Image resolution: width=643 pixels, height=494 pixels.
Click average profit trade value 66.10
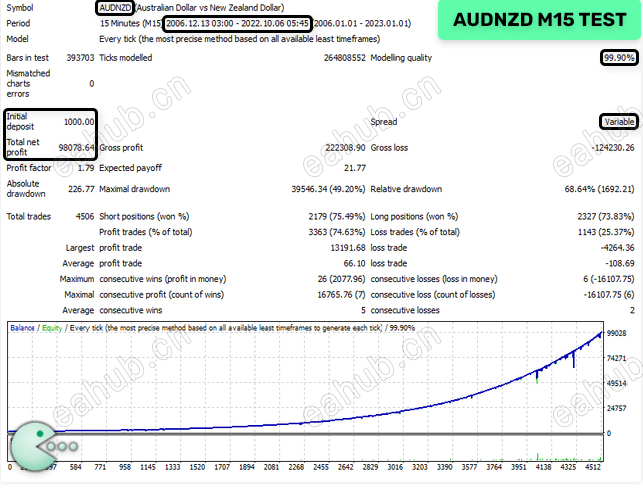(354, 263)
